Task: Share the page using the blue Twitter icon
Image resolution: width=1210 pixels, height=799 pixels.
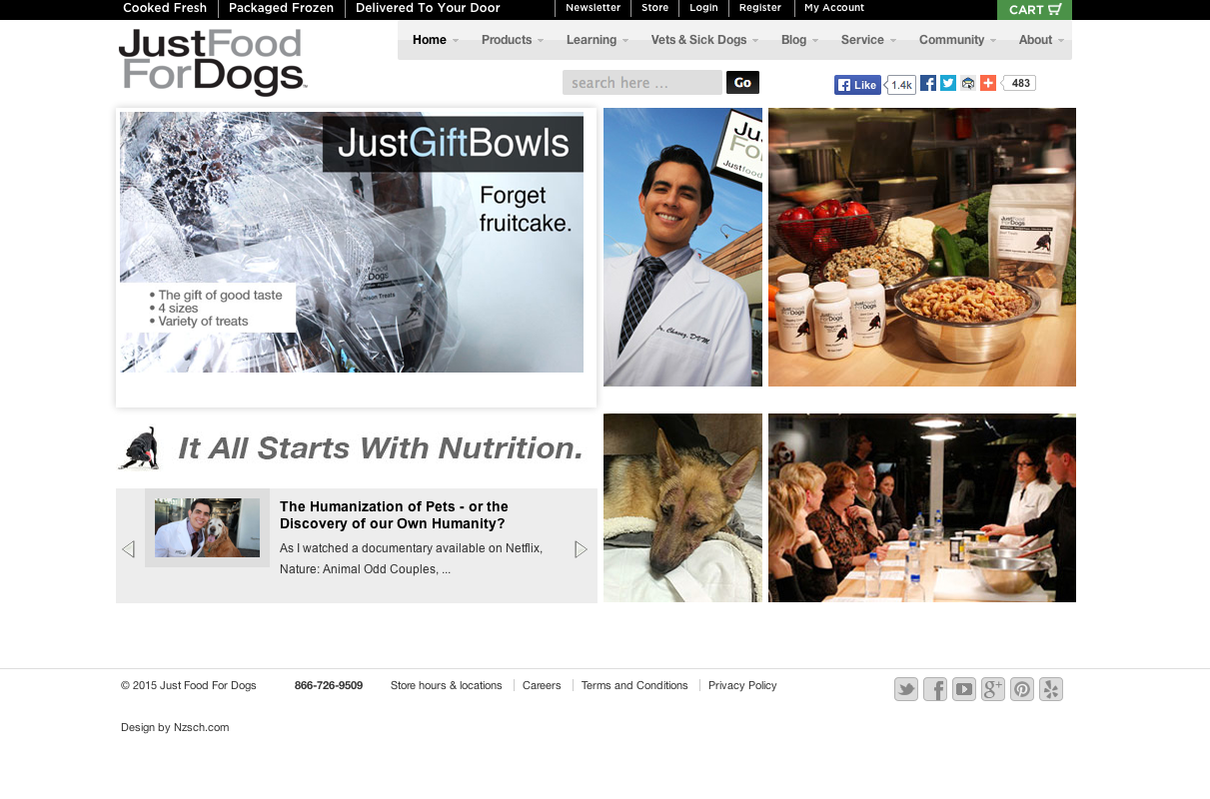Action: (x=948, y=83)
